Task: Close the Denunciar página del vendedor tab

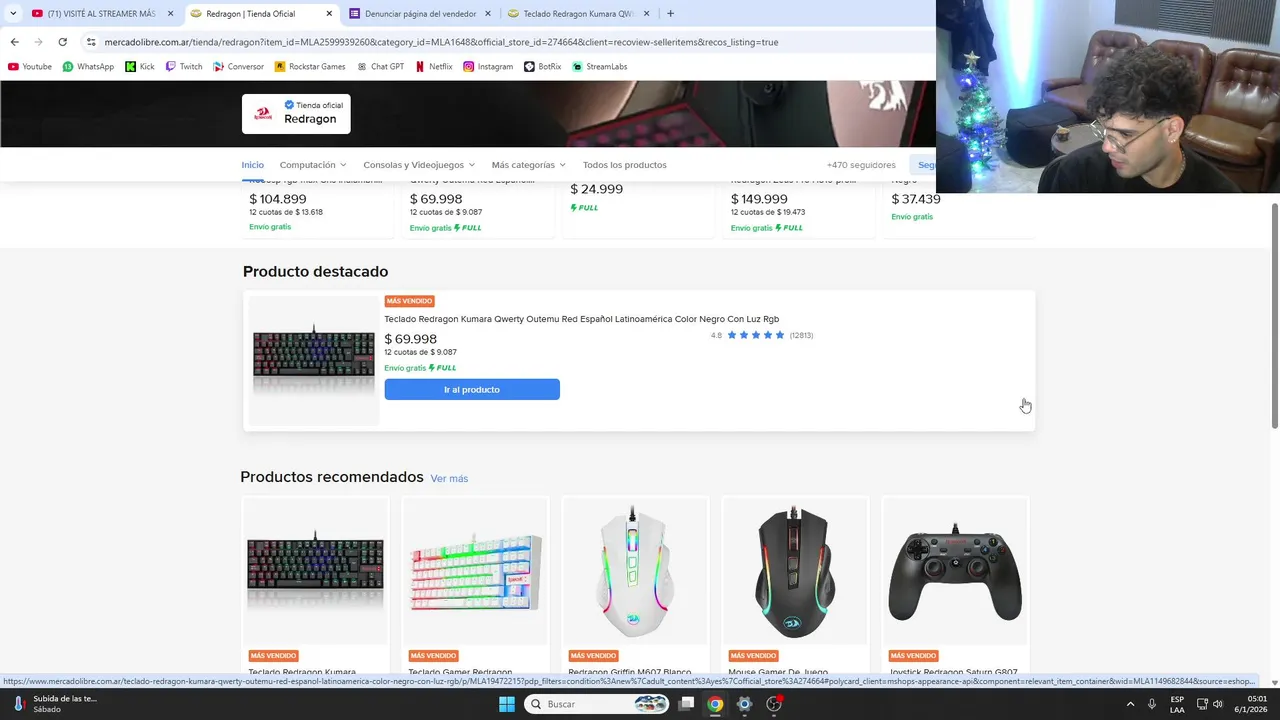Action: (x=487, y=14)
